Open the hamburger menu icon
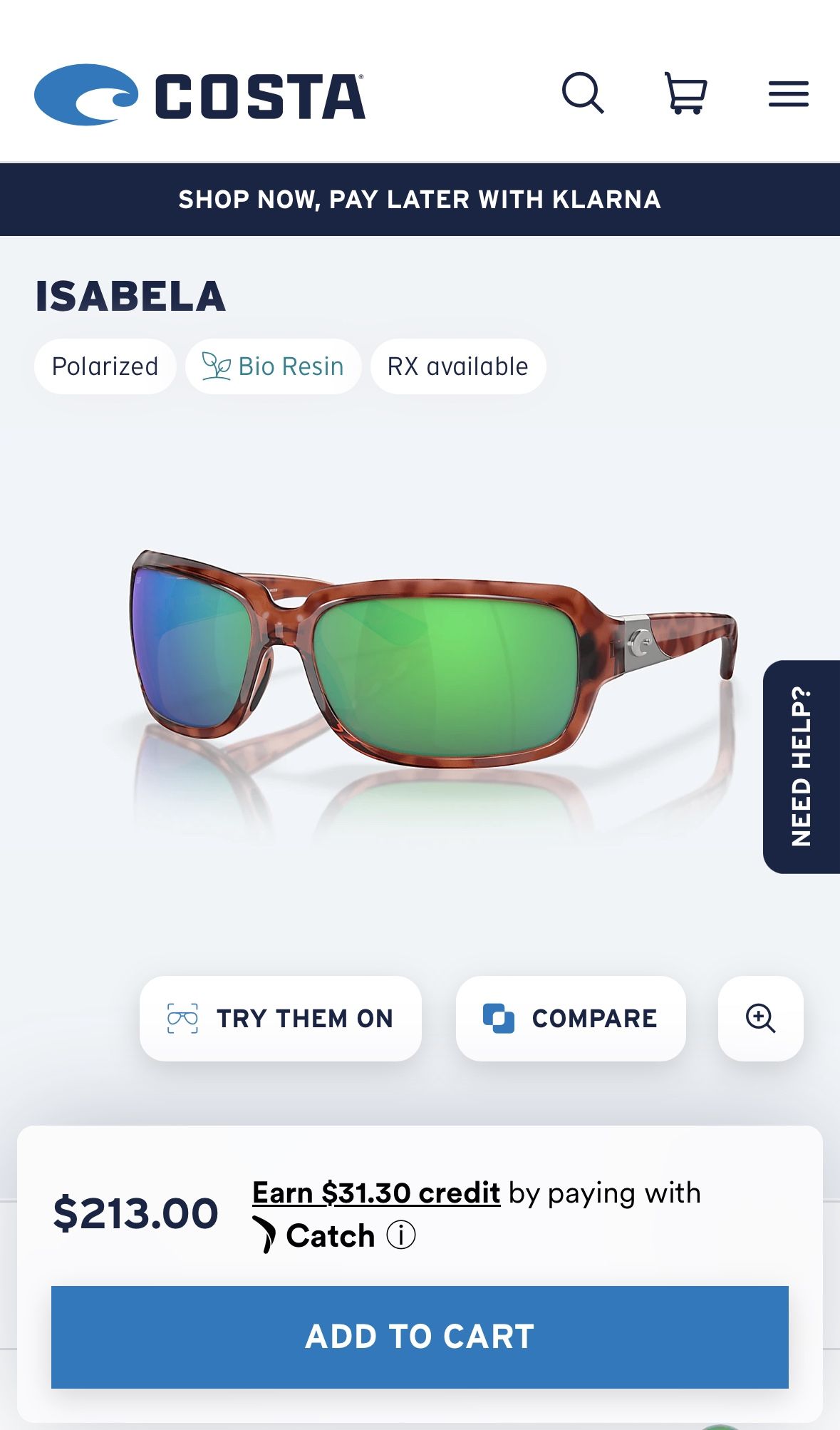Screen dimensions: 840x1430 (788, 94)
